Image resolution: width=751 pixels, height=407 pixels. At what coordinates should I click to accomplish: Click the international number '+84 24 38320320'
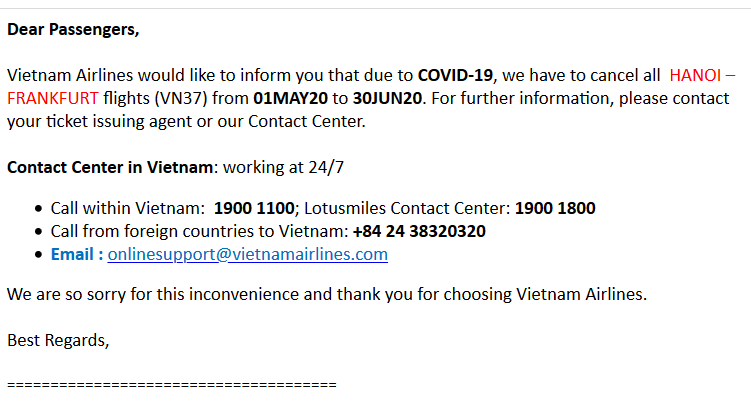(419, 231)
